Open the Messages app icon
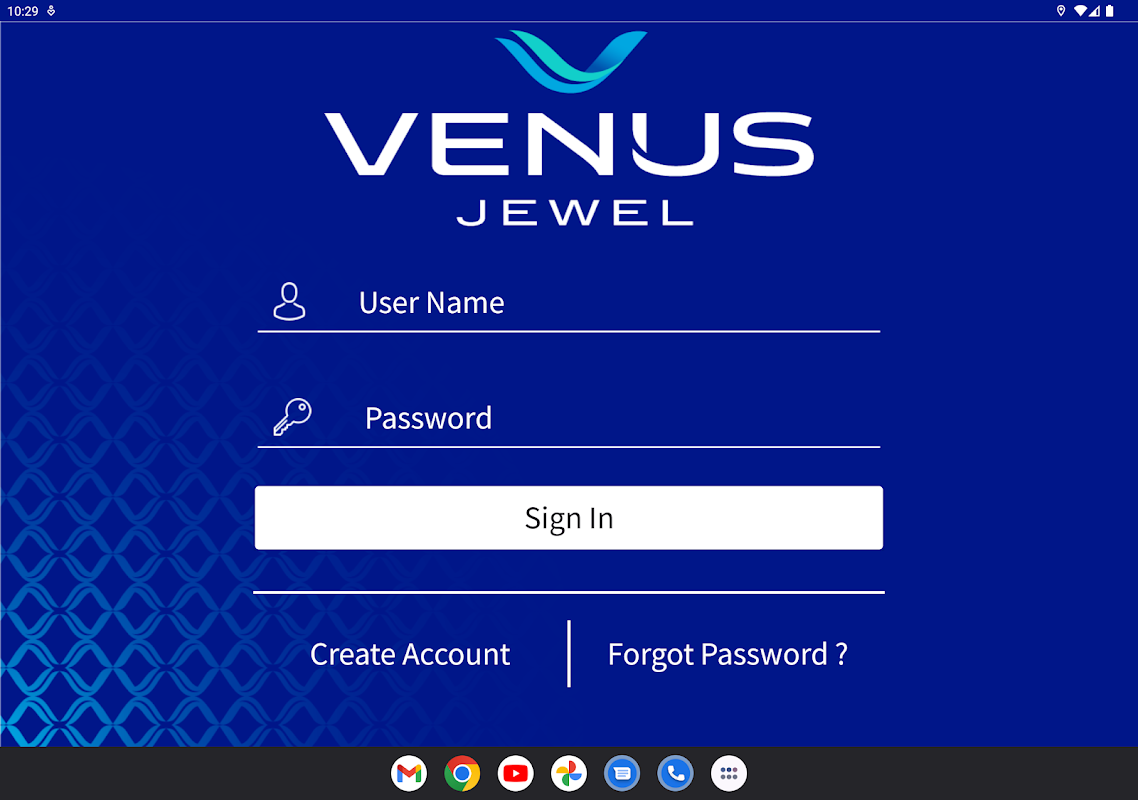This screenshot has width=1138, height=800. pos(622,773)
